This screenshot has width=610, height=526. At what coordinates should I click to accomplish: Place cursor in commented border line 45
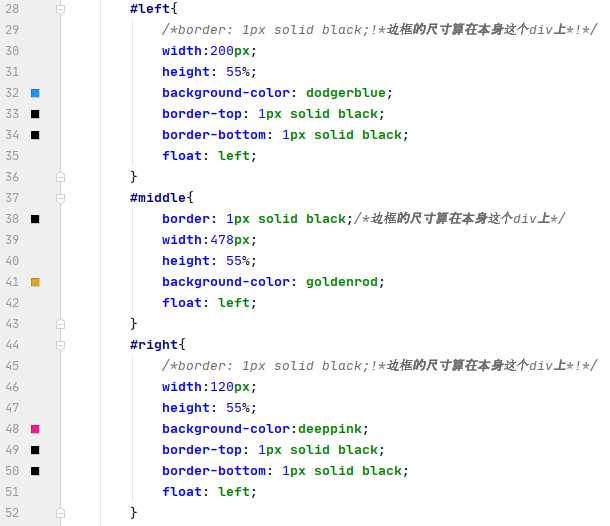click(x=379, y=366)
